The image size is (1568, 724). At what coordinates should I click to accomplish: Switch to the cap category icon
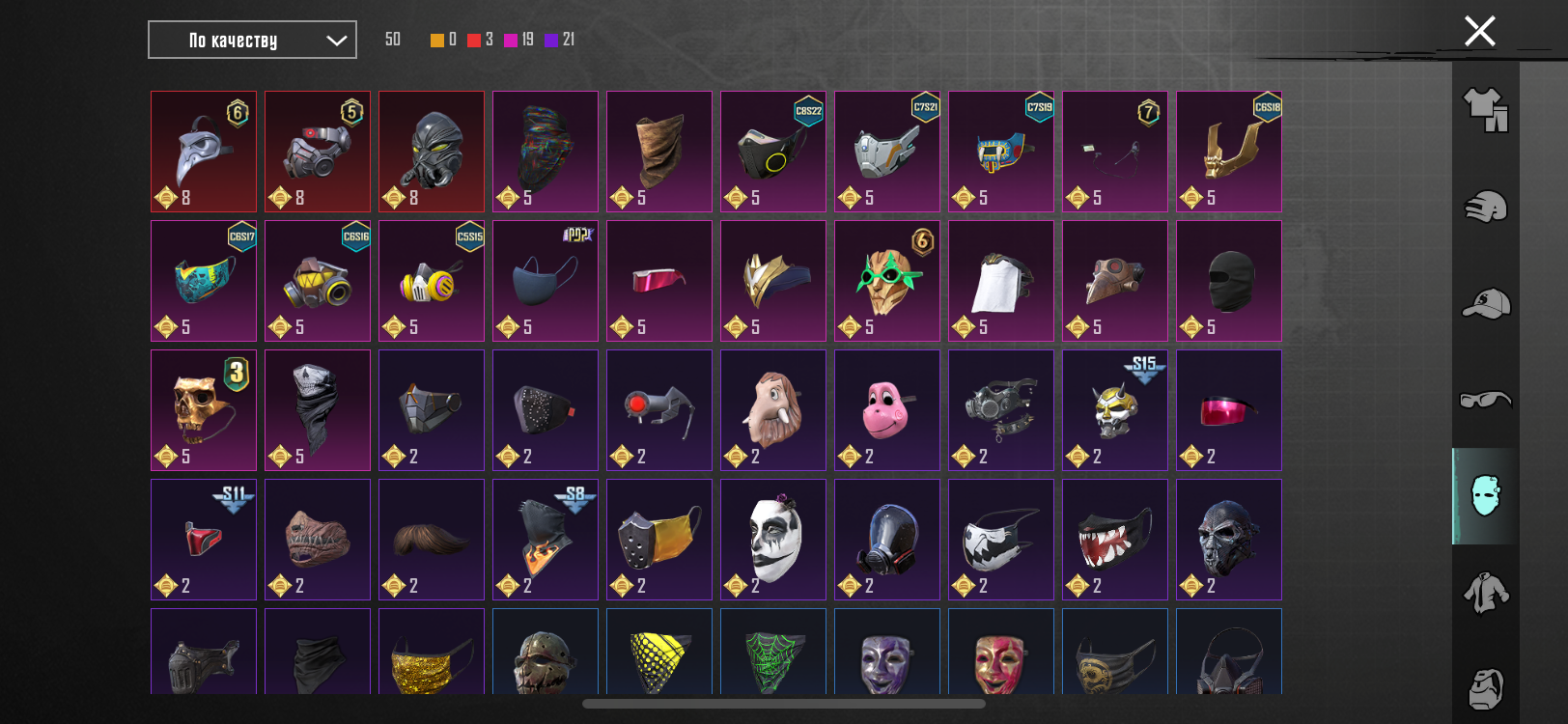tap(1485, 303)
